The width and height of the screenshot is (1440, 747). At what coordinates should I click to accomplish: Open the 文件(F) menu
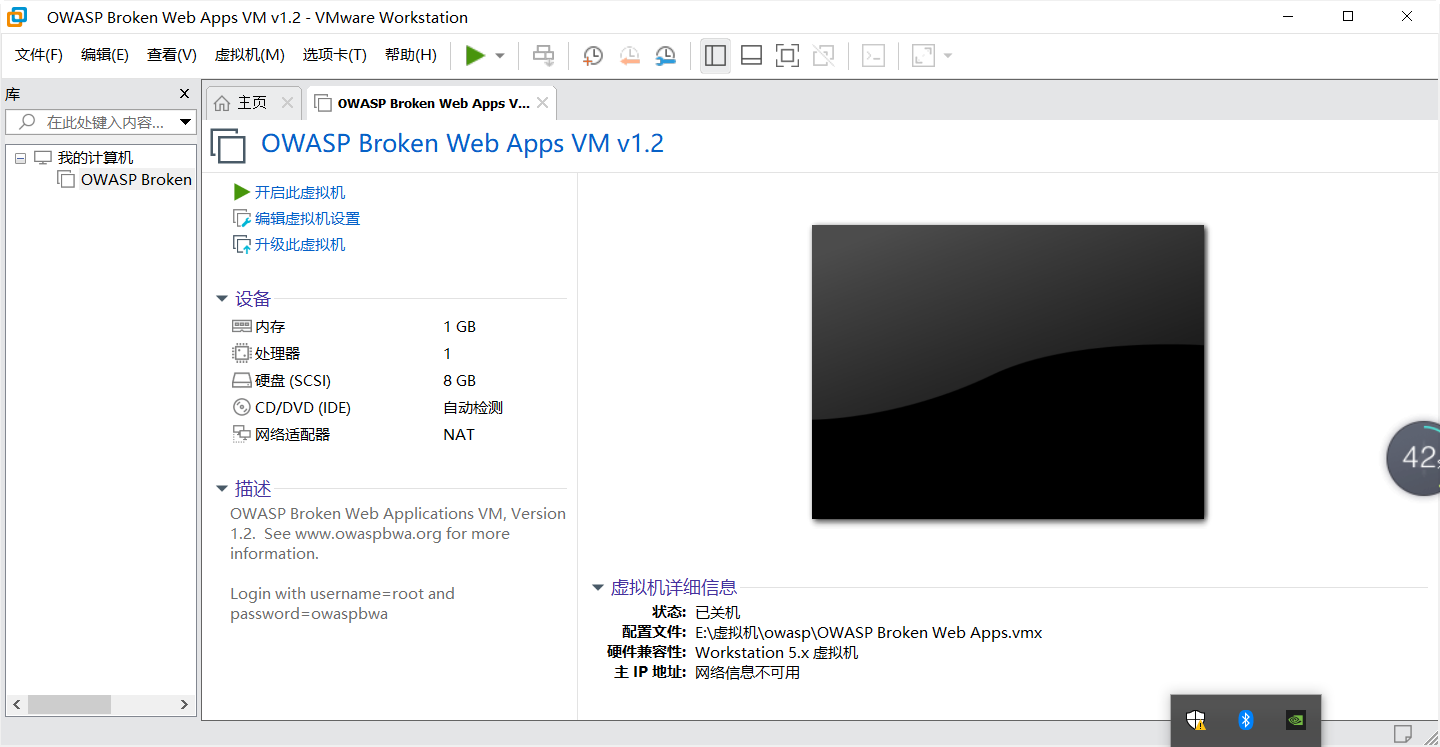(39, 55)
